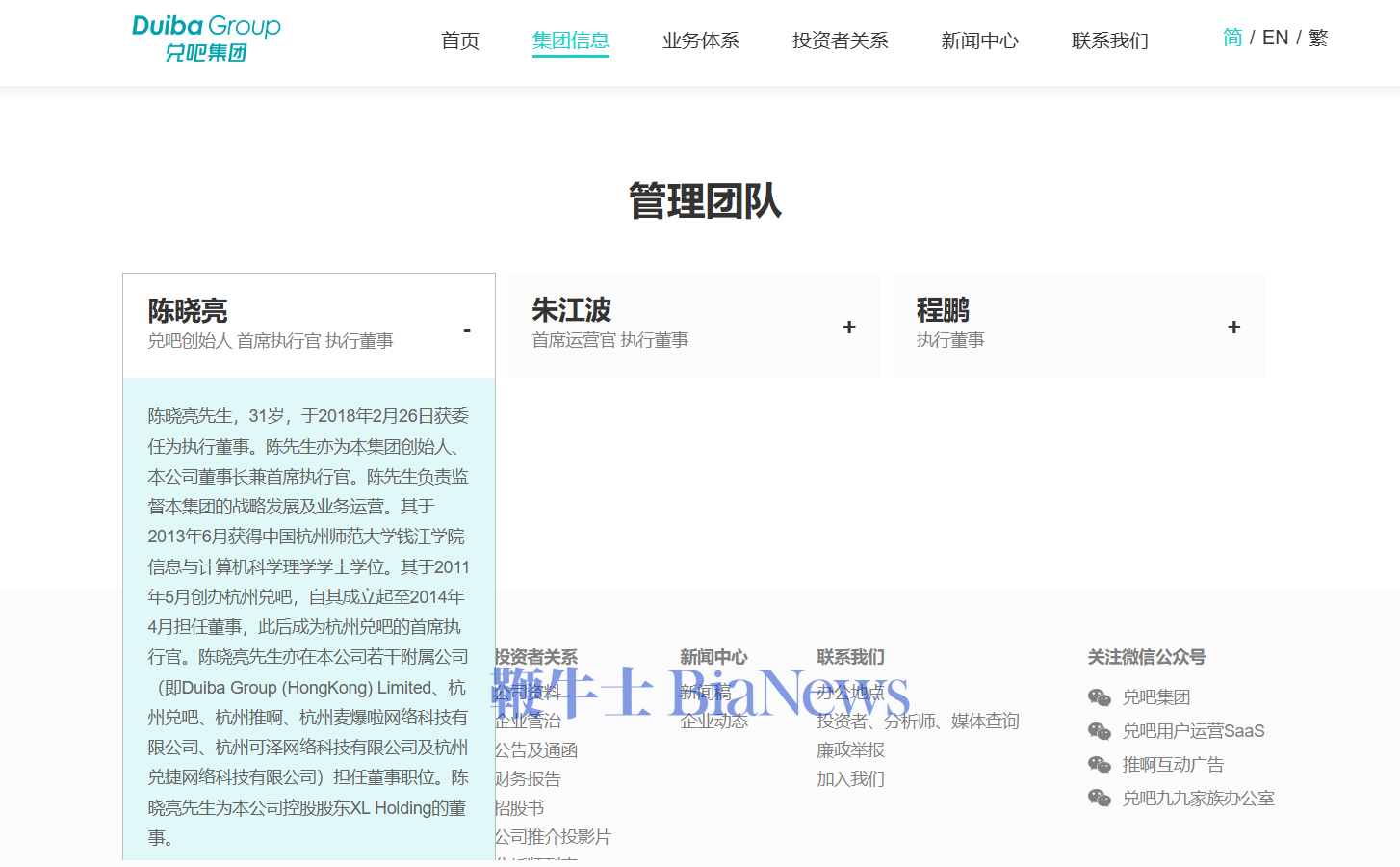This screenshot has width=1400, height=867.
Task: Switch language to Simplified Chinese 简
Action: coord(1232,38)
